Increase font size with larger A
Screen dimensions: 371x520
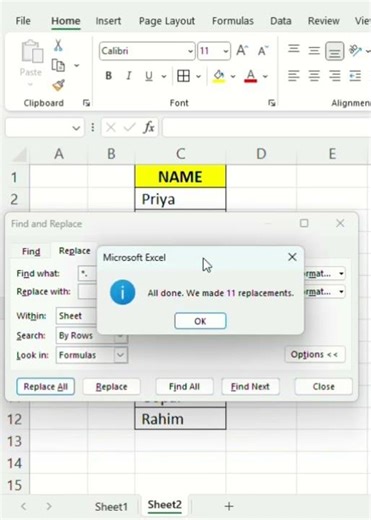tap(242, 51)
